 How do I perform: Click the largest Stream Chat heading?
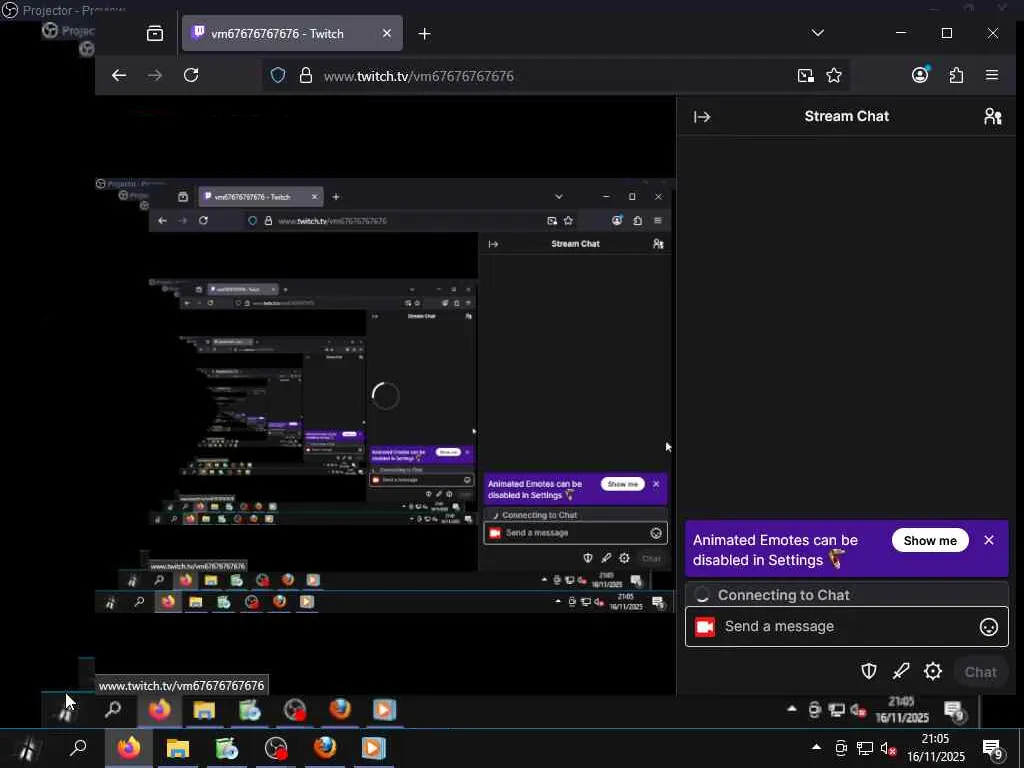click(846, 116)
